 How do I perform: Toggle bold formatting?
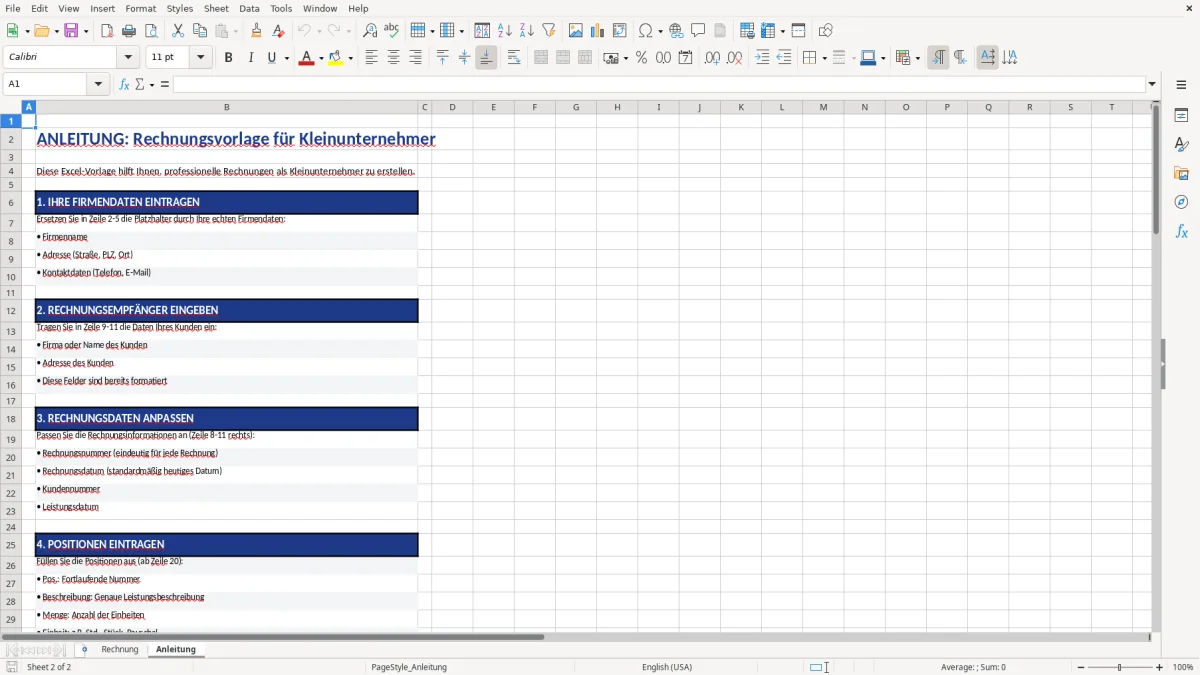(x=228, y=57)
